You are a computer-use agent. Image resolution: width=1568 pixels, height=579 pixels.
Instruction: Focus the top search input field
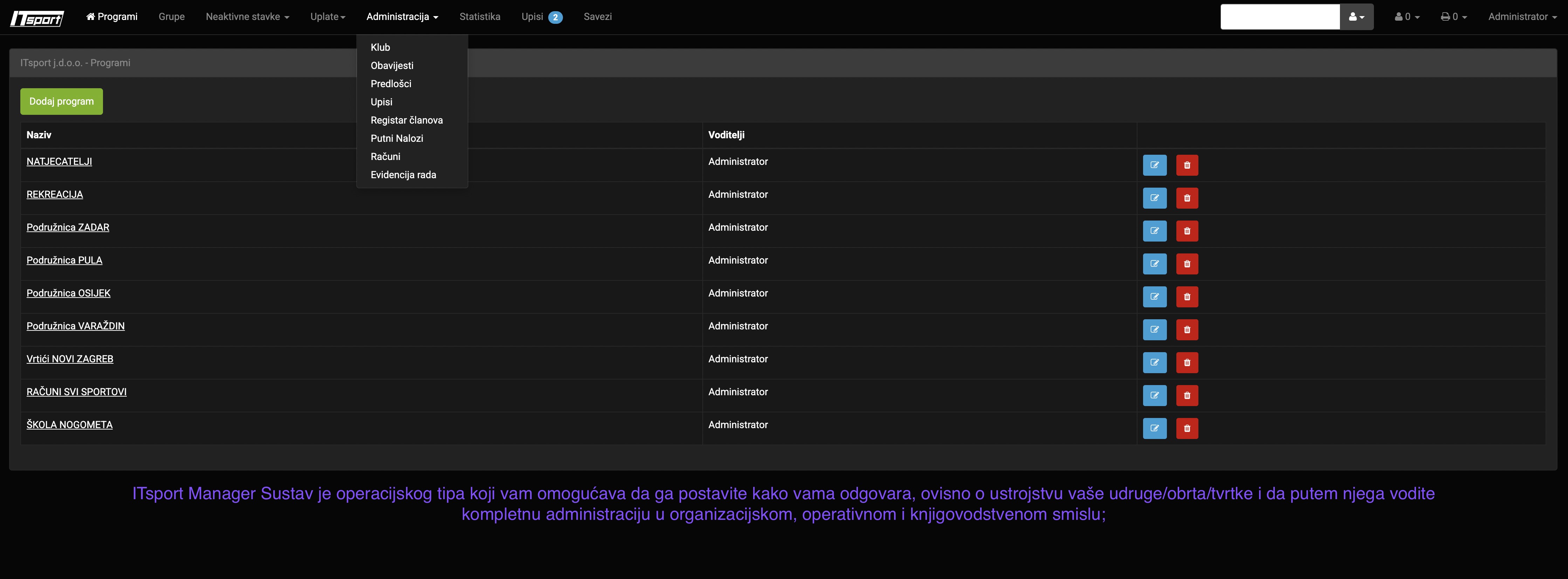1279,17
